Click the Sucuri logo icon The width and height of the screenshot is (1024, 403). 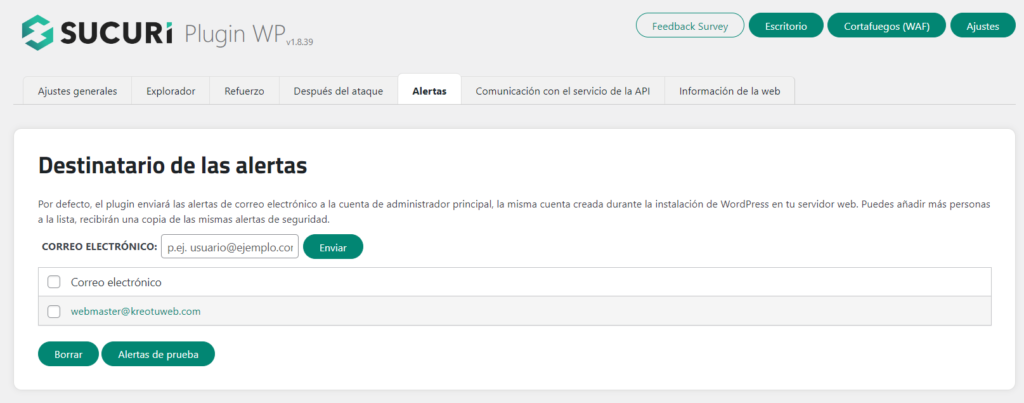pyautogui.click(x=37, y=31)
